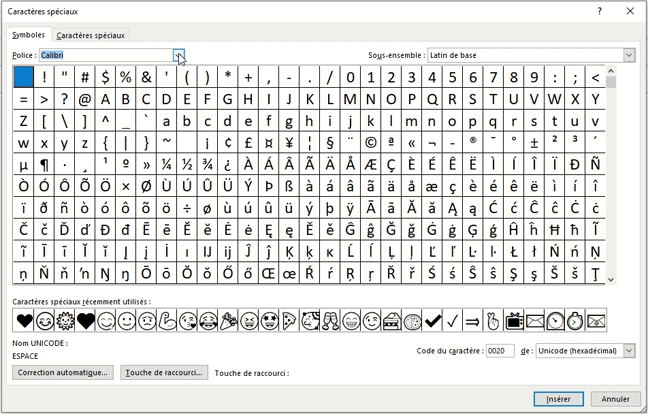Click the Correction automatique button

click(x=62, y=372)
